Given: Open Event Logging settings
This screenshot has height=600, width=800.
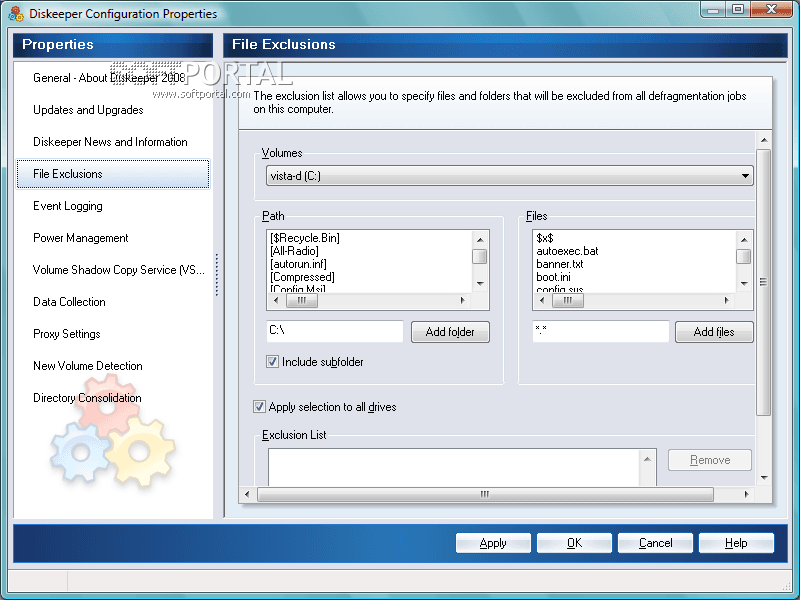Looking at the screenshot, I should [67, 206].
